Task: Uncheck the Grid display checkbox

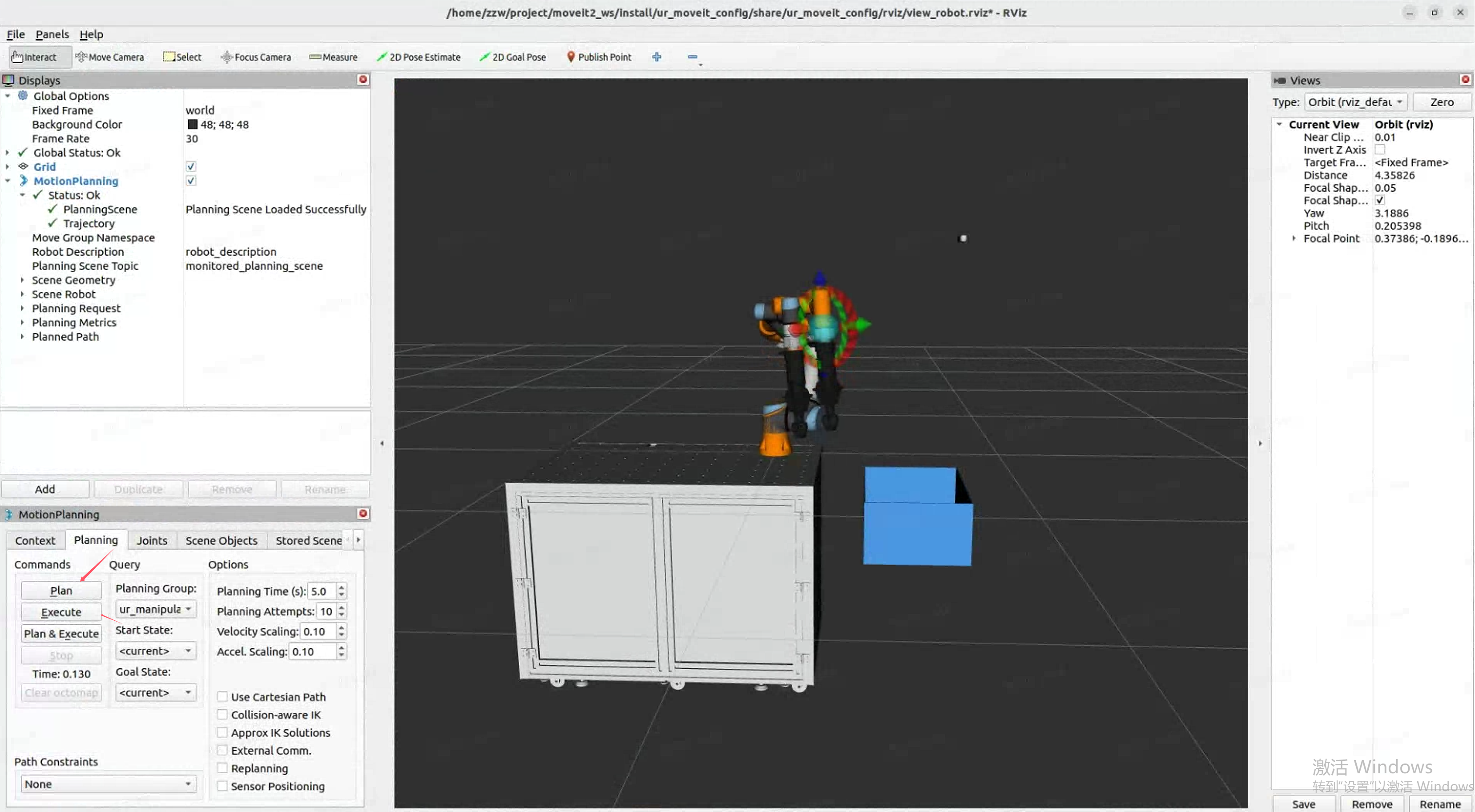Action: tap(191, 166)
